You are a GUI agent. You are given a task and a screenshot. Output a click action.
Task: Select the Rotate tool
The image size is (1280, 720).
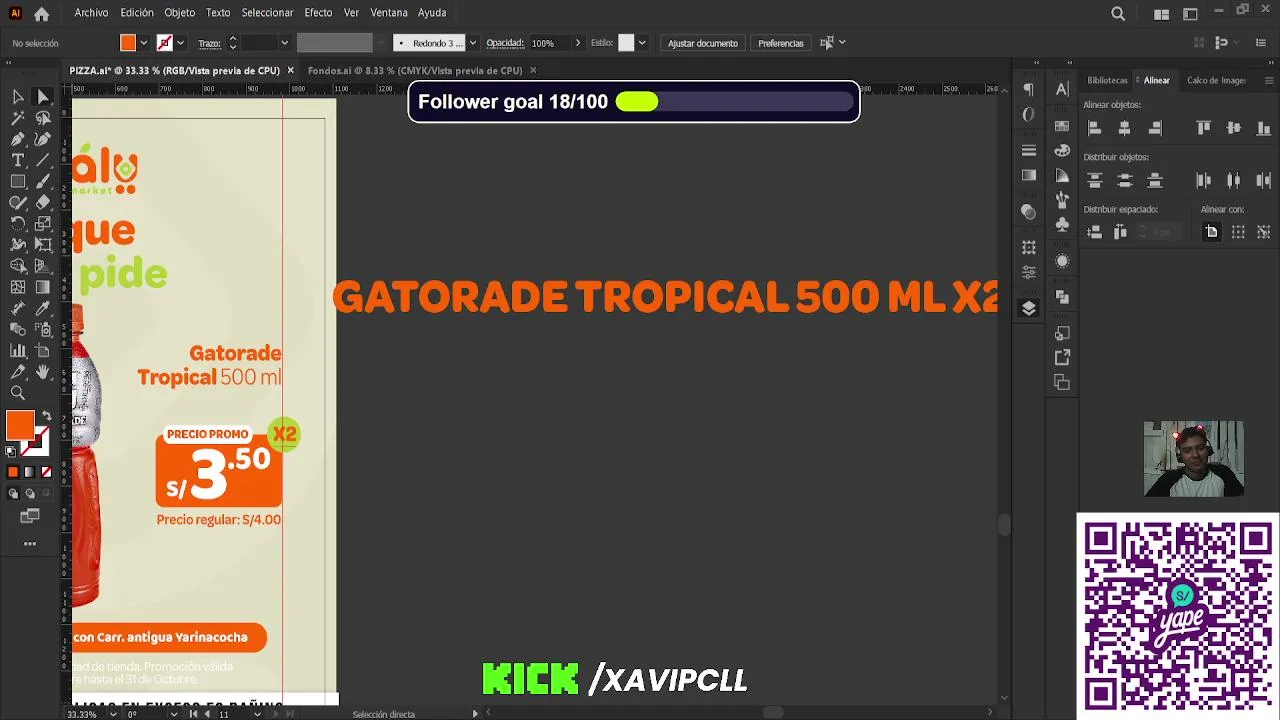18,223
